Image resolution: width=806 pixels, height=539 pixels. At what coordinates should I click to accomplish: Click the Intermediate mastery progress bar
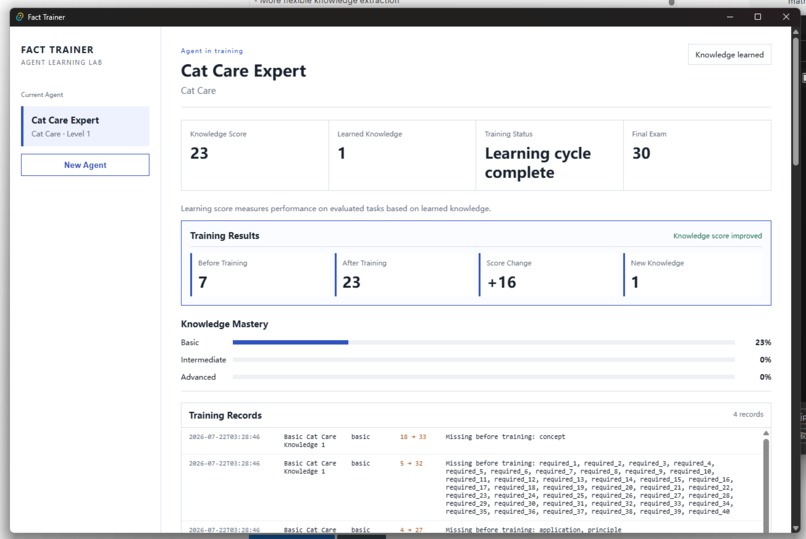[483, 360]
